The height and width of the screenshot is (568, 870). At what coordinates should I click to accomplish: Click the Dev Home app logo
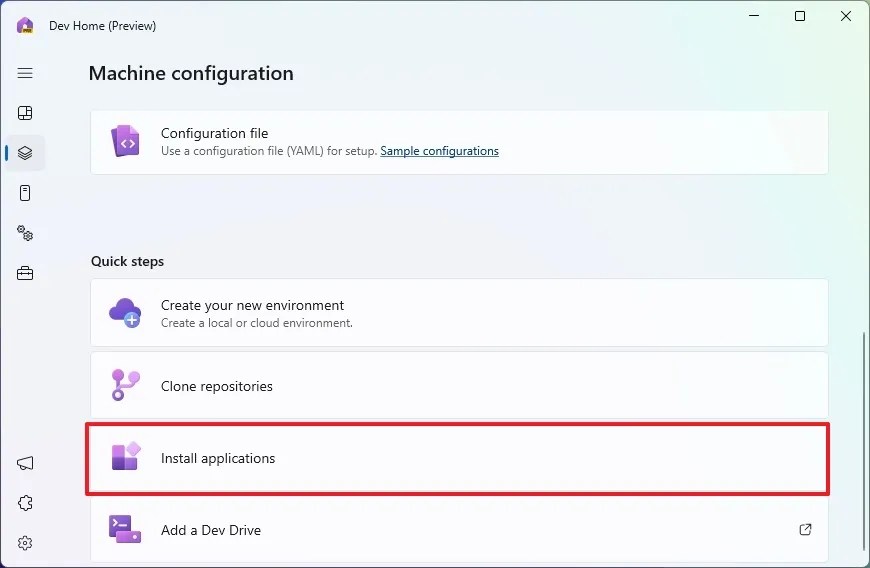[x=25, y=26]
